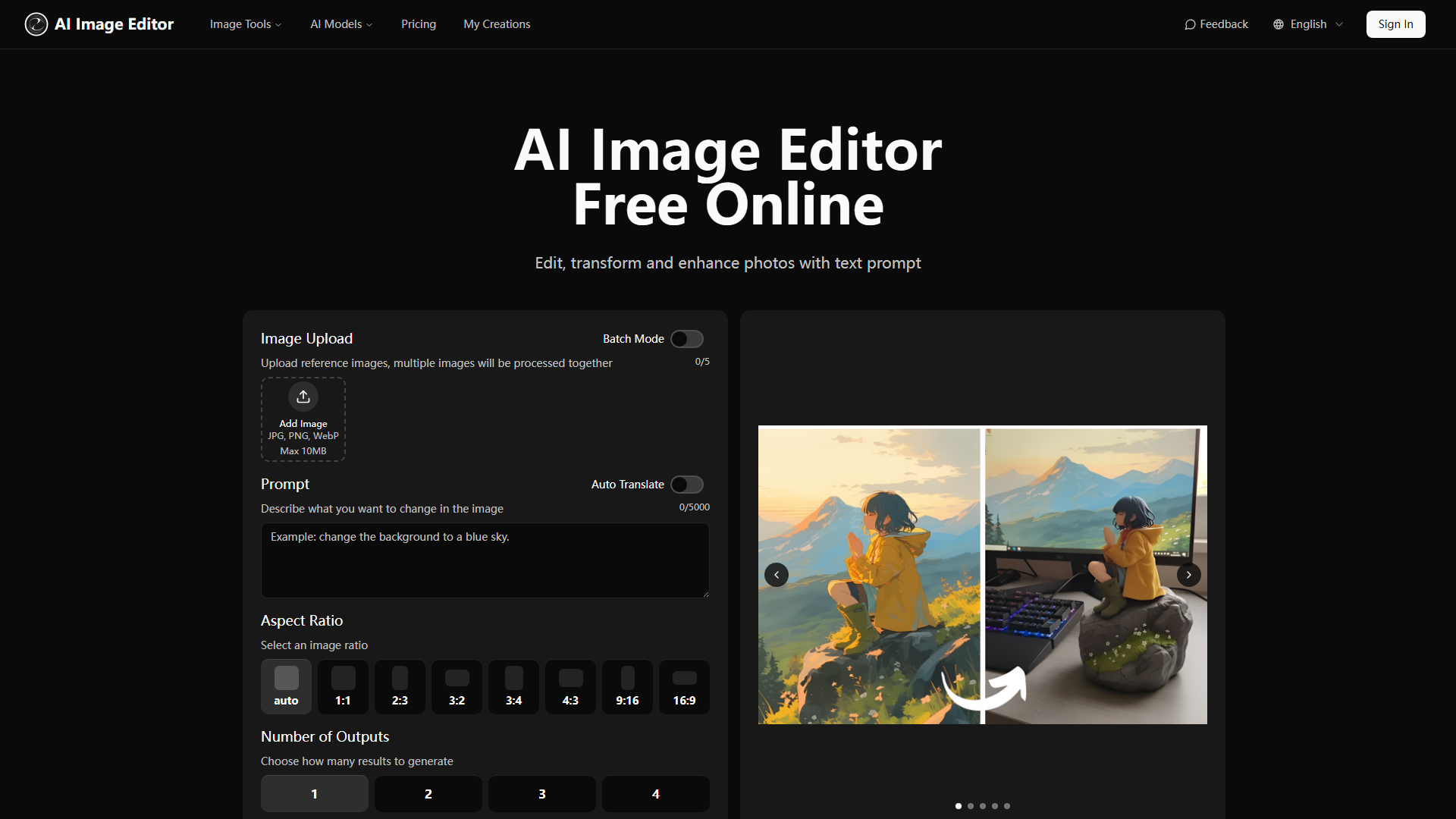This screenshot has width=1456, height=819.
Task: Expand the AI Models menu
Action: (x=340, y=24)
